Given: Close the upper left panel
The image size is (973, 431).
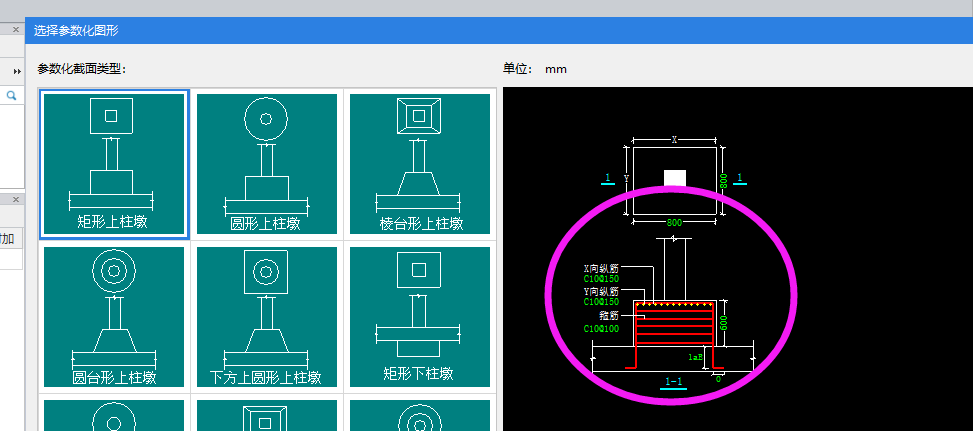Looking at the screenshot, I should coord(16,29).
